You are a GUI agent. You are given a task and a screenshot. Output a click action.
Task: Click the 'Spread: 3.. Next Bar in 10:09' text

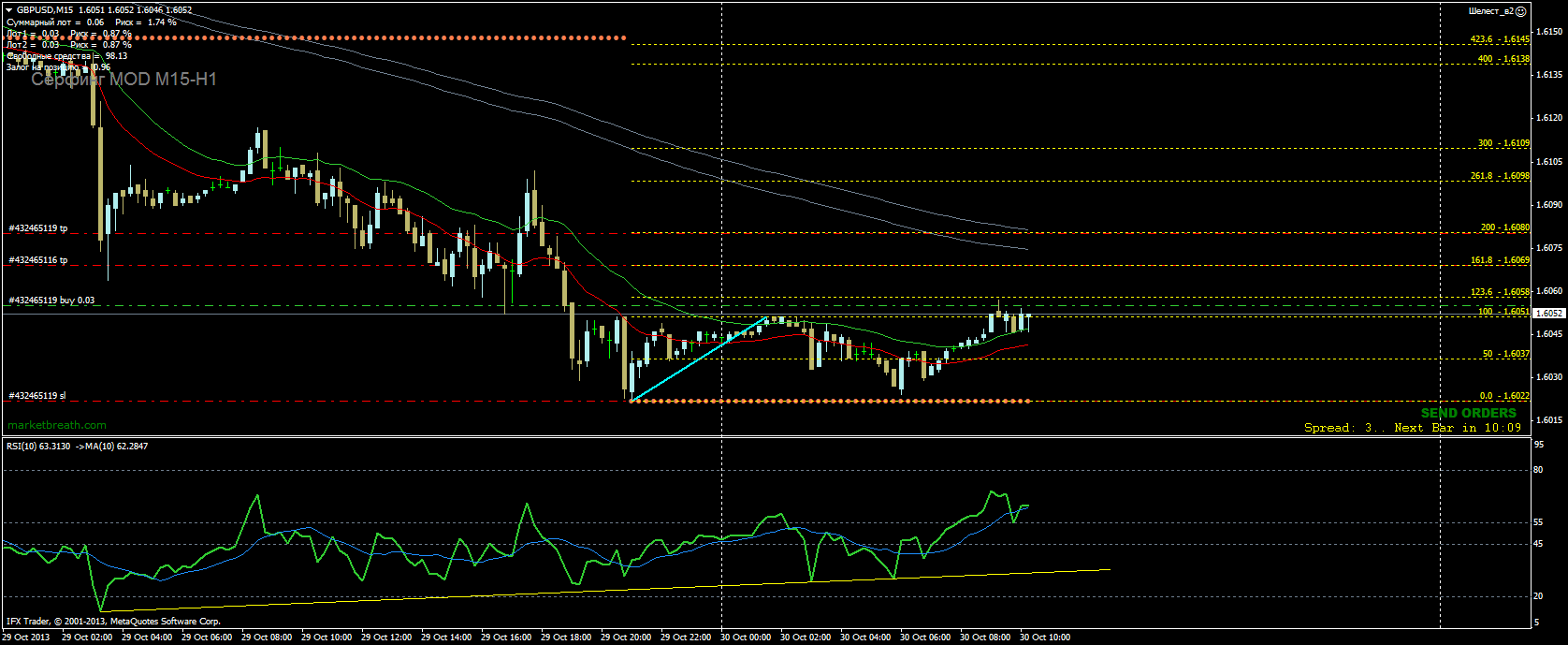[x=1413, y=428]
